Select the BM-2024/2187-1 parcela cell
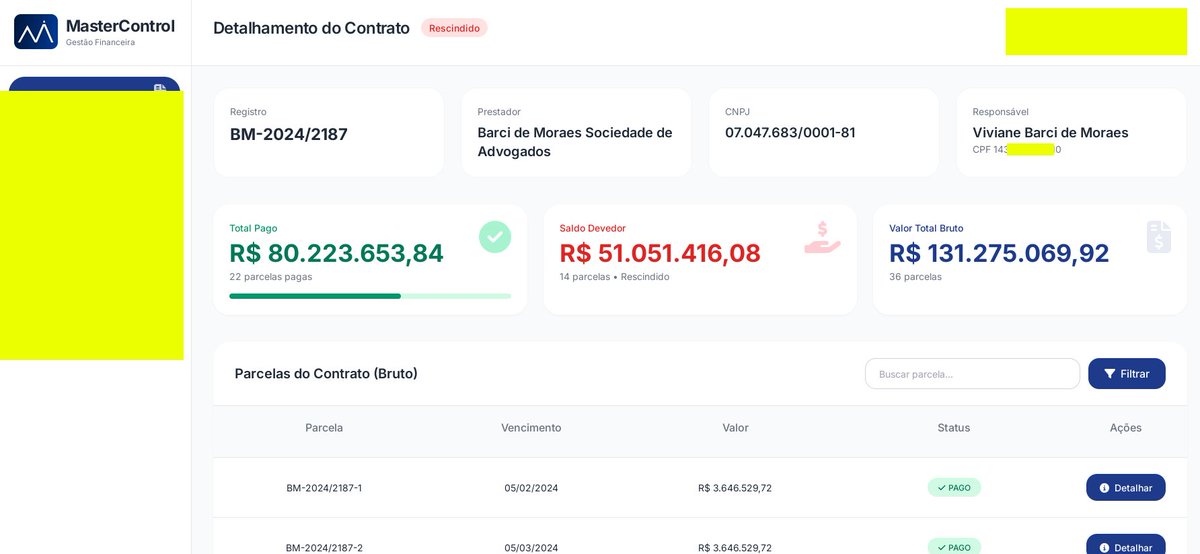 tap(324, 488)
